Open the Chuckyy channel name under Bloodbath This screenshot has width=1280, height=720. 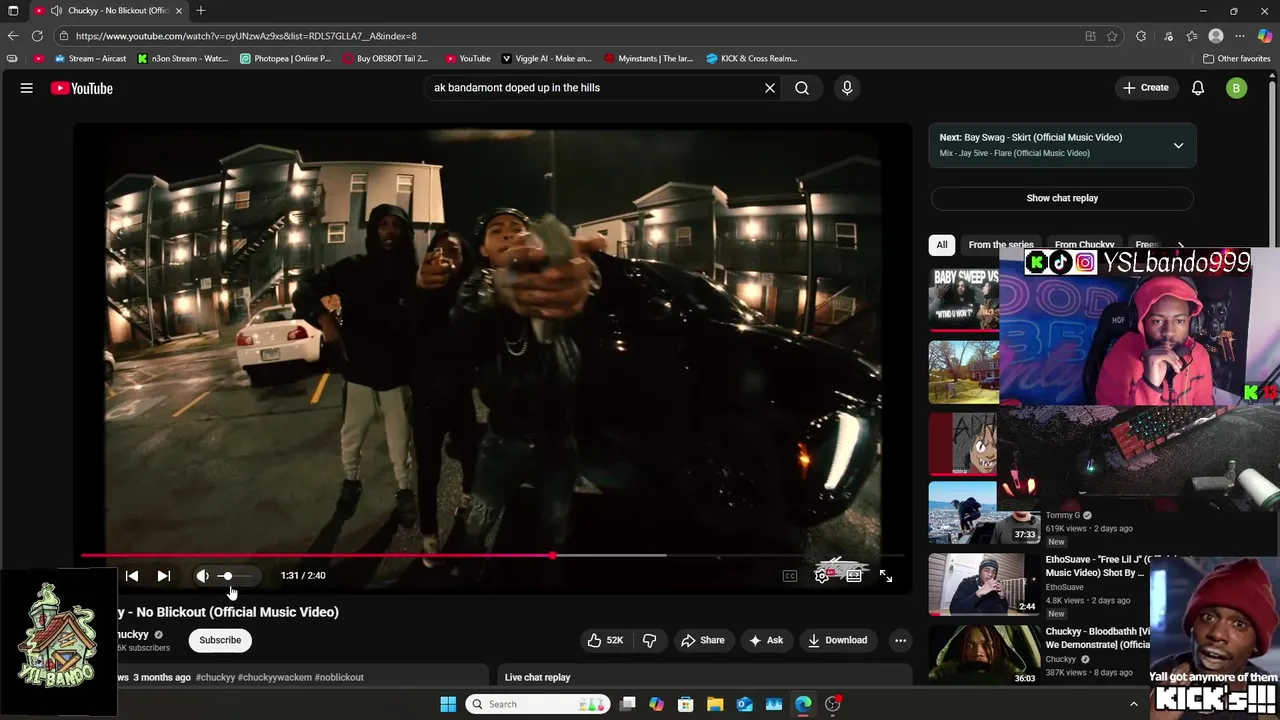click(1060, 659)
